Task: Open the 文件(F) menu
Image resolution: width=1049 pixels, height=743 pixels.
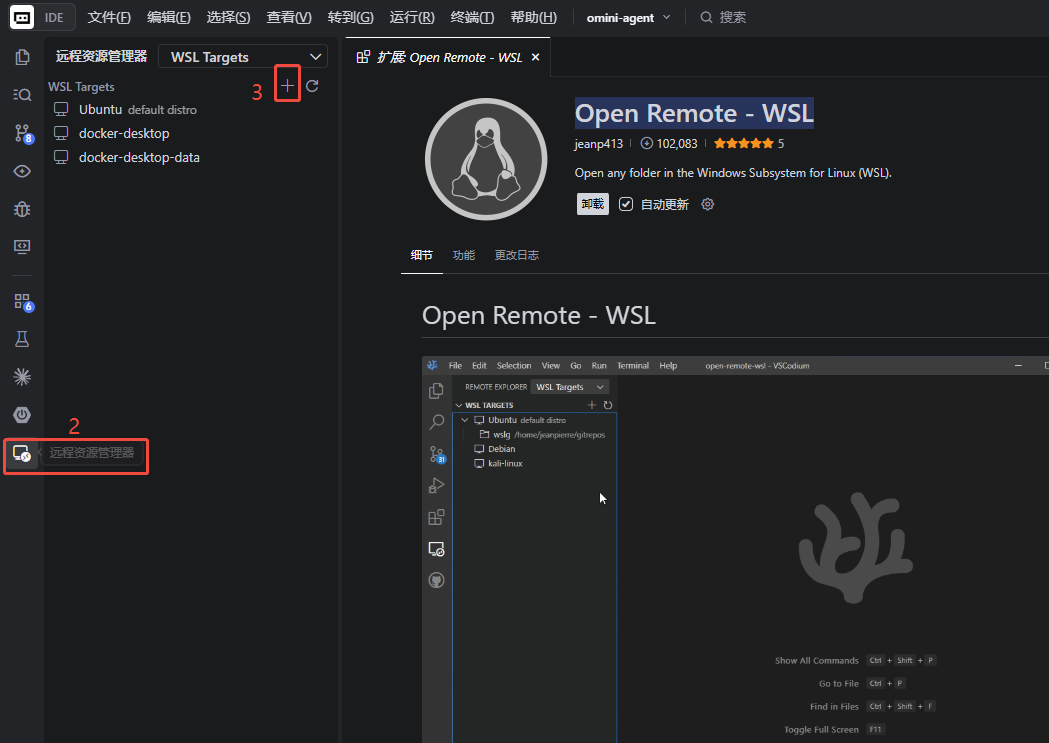Action: (109, 17)
